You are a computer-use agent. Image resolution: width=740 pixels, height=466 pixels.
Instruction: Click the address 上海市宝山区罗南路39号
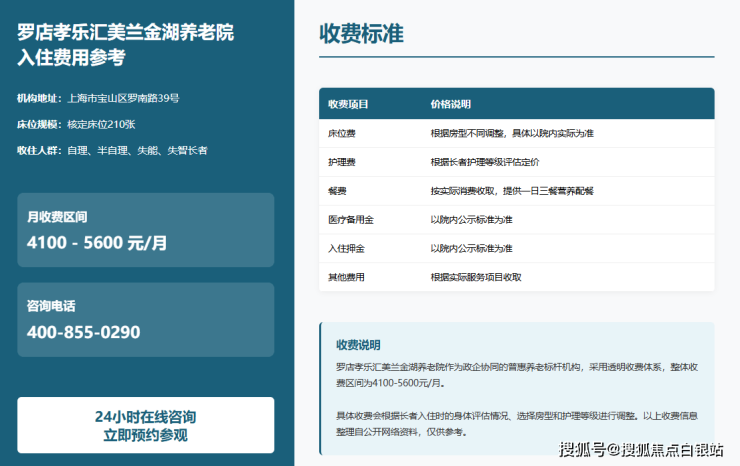(123, 98)
